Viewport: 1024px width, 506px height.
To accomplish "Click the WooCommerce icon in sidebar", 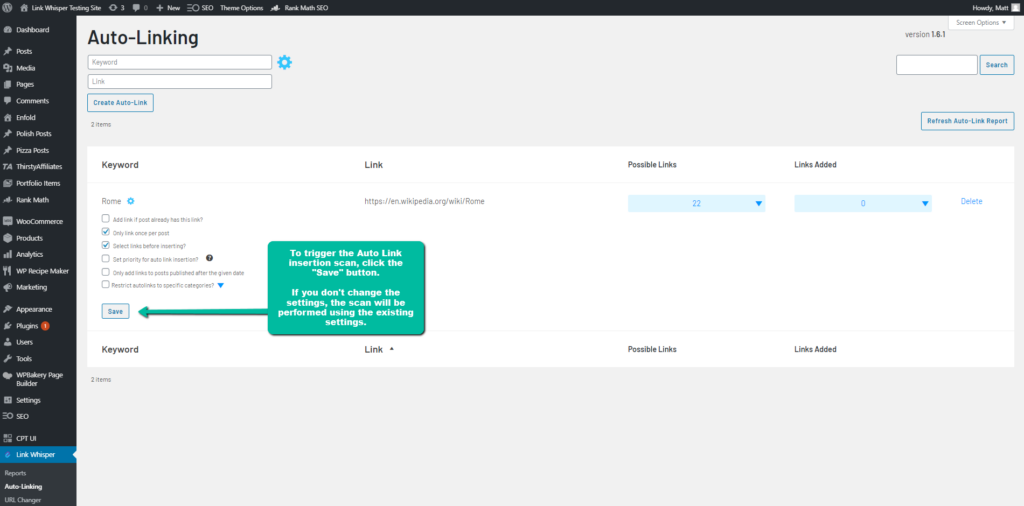I will pos(7,221).
